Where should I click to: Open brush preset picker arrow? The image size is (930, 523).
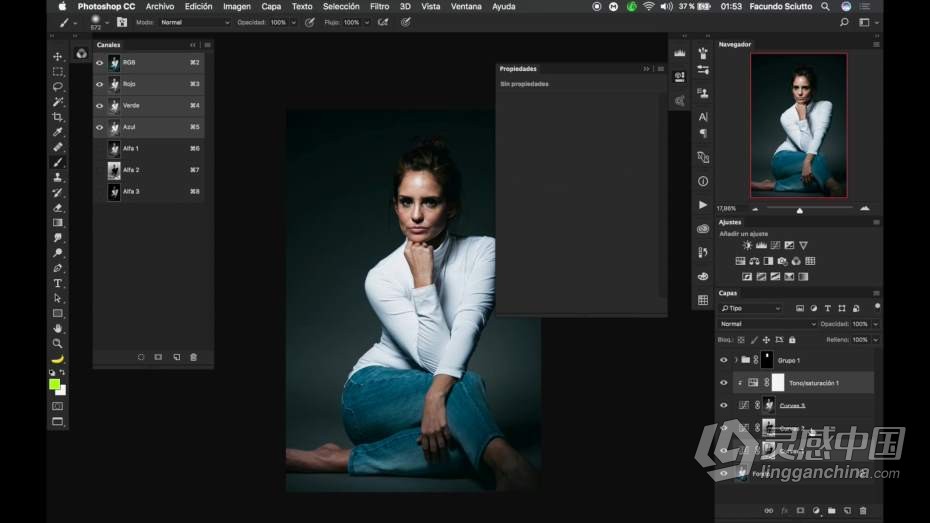tap(107, 23)
